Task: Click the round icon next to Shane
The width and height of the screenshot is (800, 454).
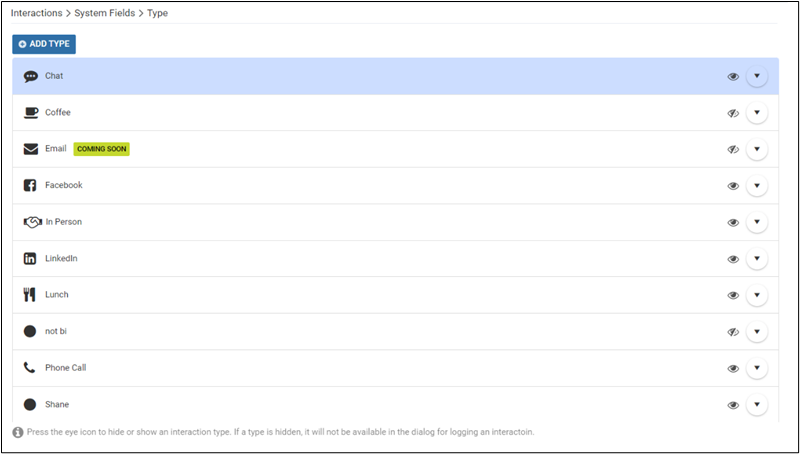Action: 30,405
